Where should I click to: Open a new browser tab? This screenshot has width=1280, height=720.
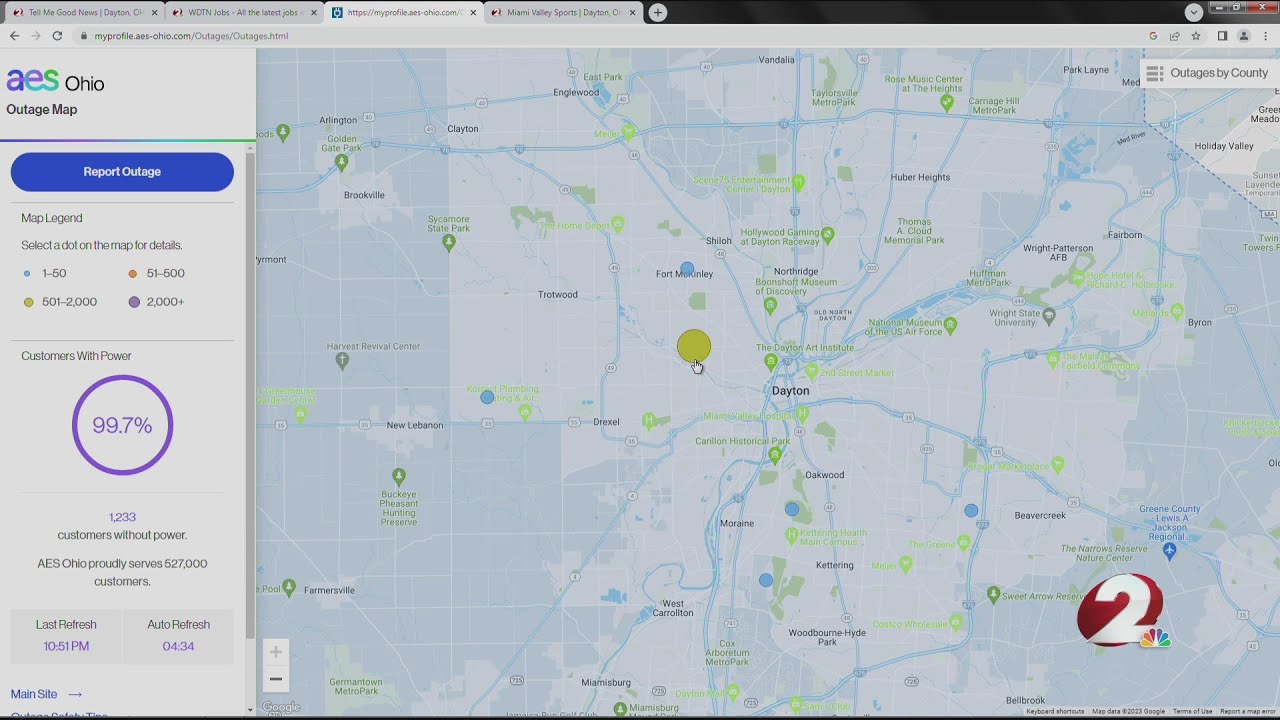pyautogui.click(x=657, y=12)
